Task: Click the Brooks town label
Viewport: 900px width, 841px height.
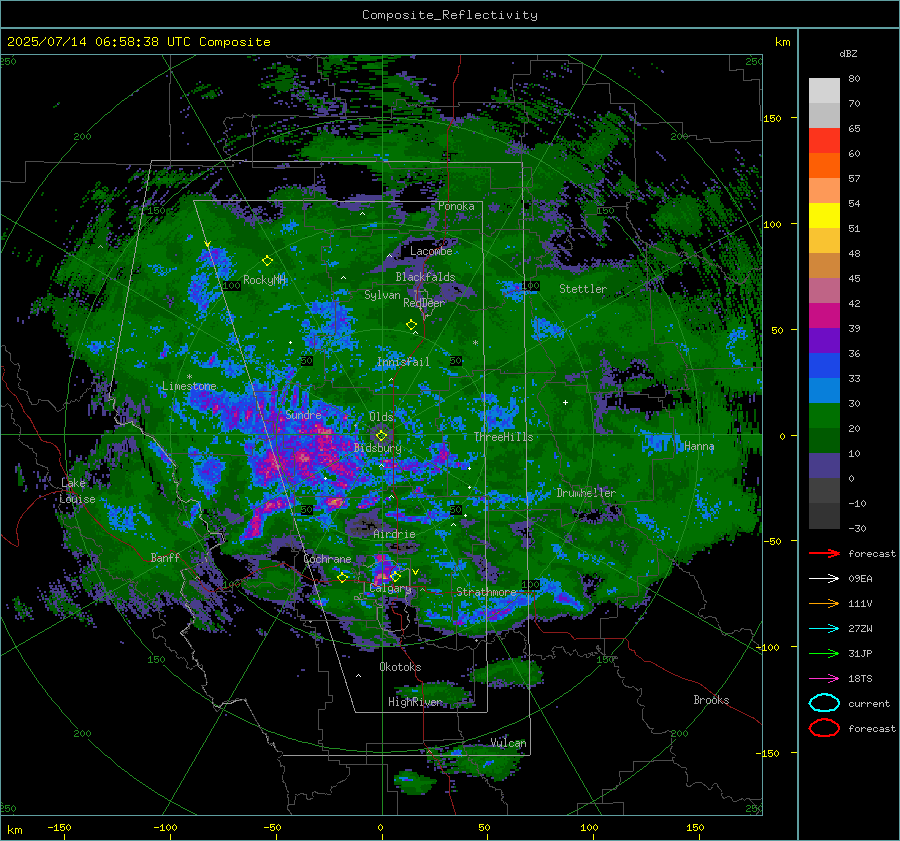Action: [711, 700]
